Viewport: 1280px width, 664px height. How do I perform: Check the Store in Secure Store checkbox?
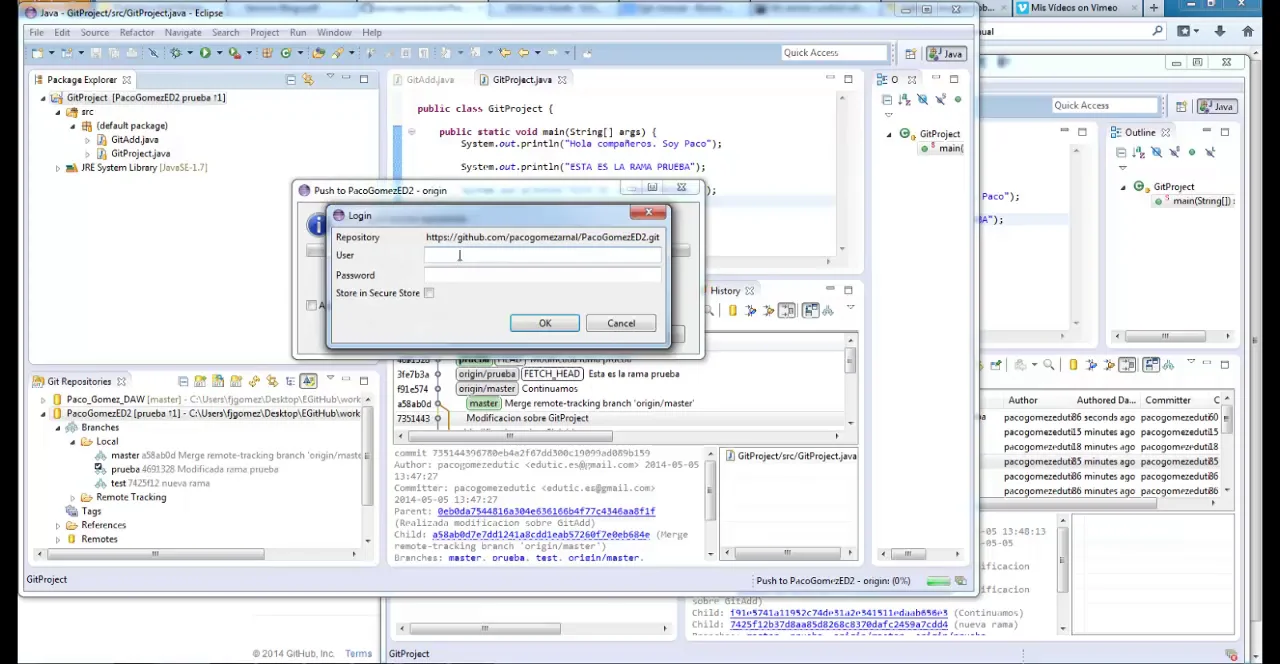[x=429, y=293]
